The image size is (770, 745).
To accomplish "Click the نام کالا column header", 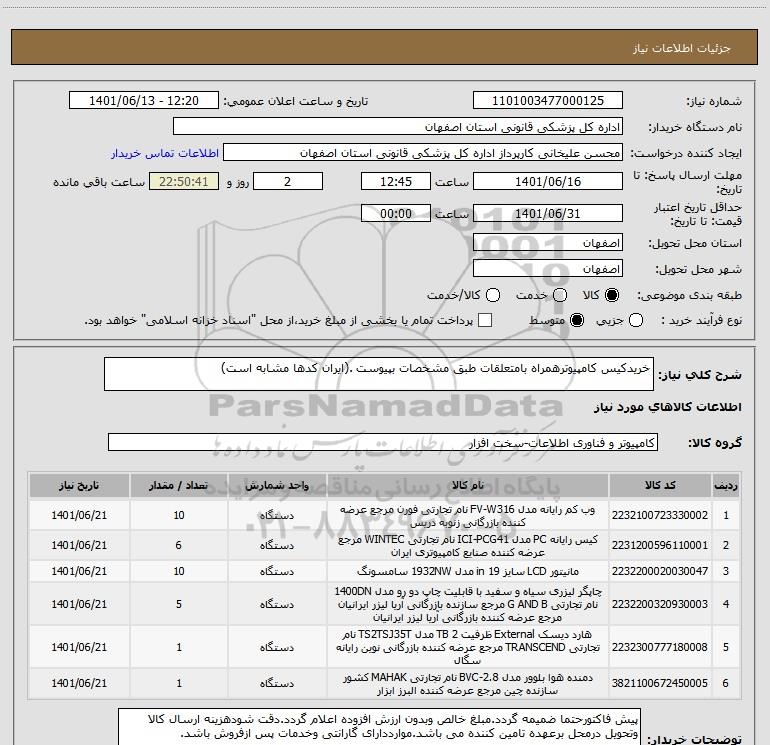I will tap(468, 486).
